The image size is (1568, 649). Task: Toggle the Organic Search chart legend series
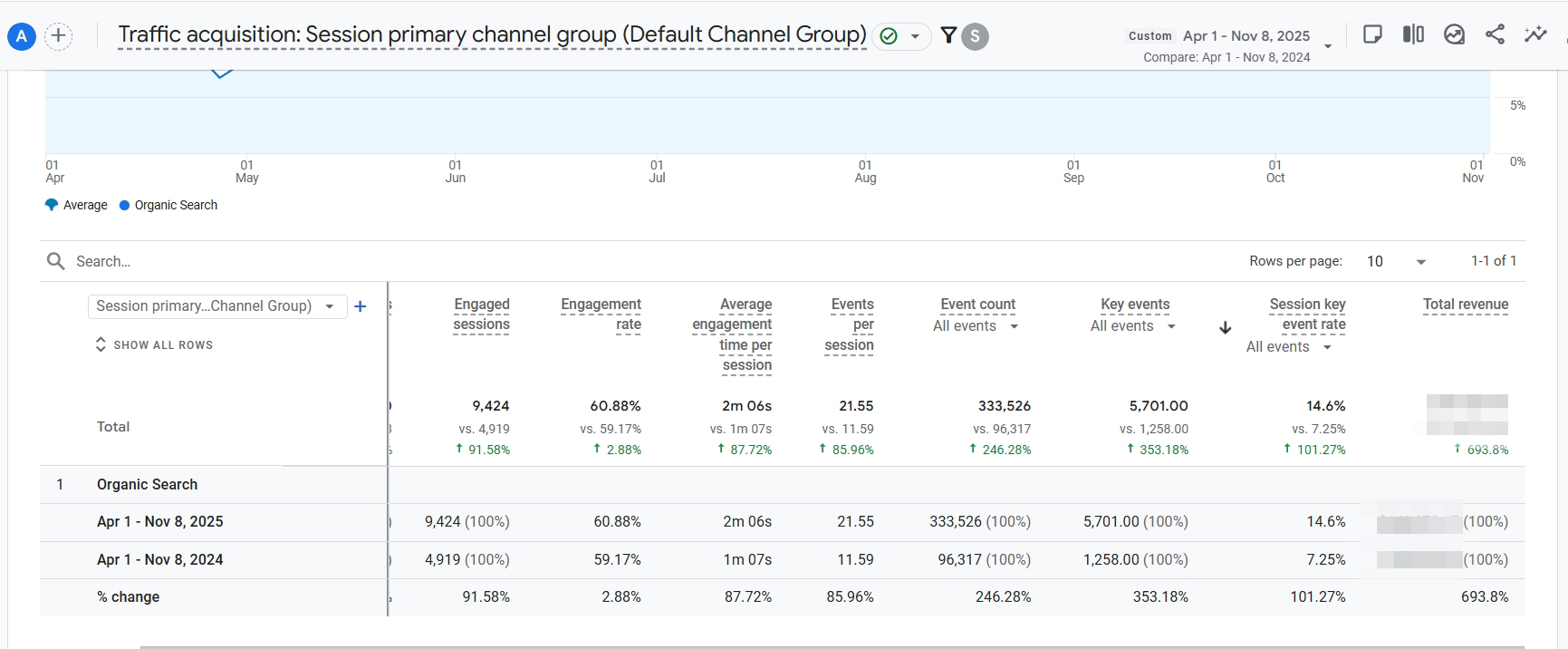tap(168, 205)
